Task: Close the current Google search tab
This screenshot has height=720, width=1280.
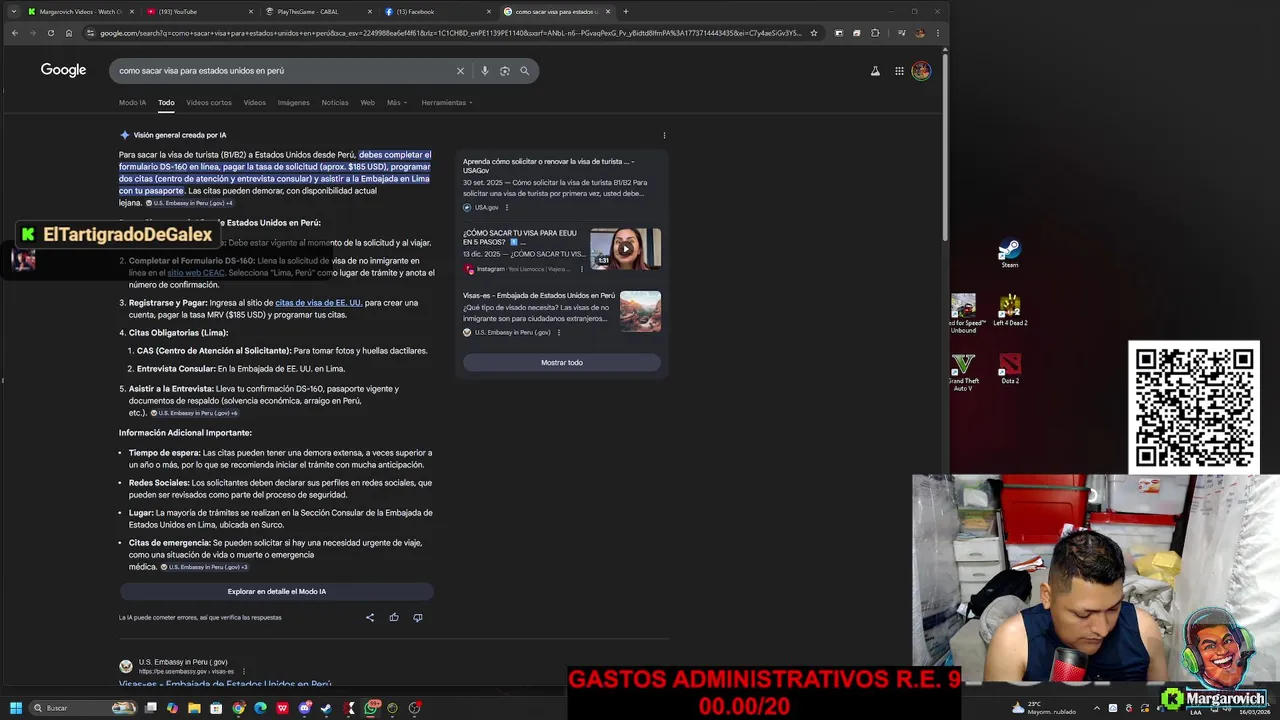Action: click(608, 12)
